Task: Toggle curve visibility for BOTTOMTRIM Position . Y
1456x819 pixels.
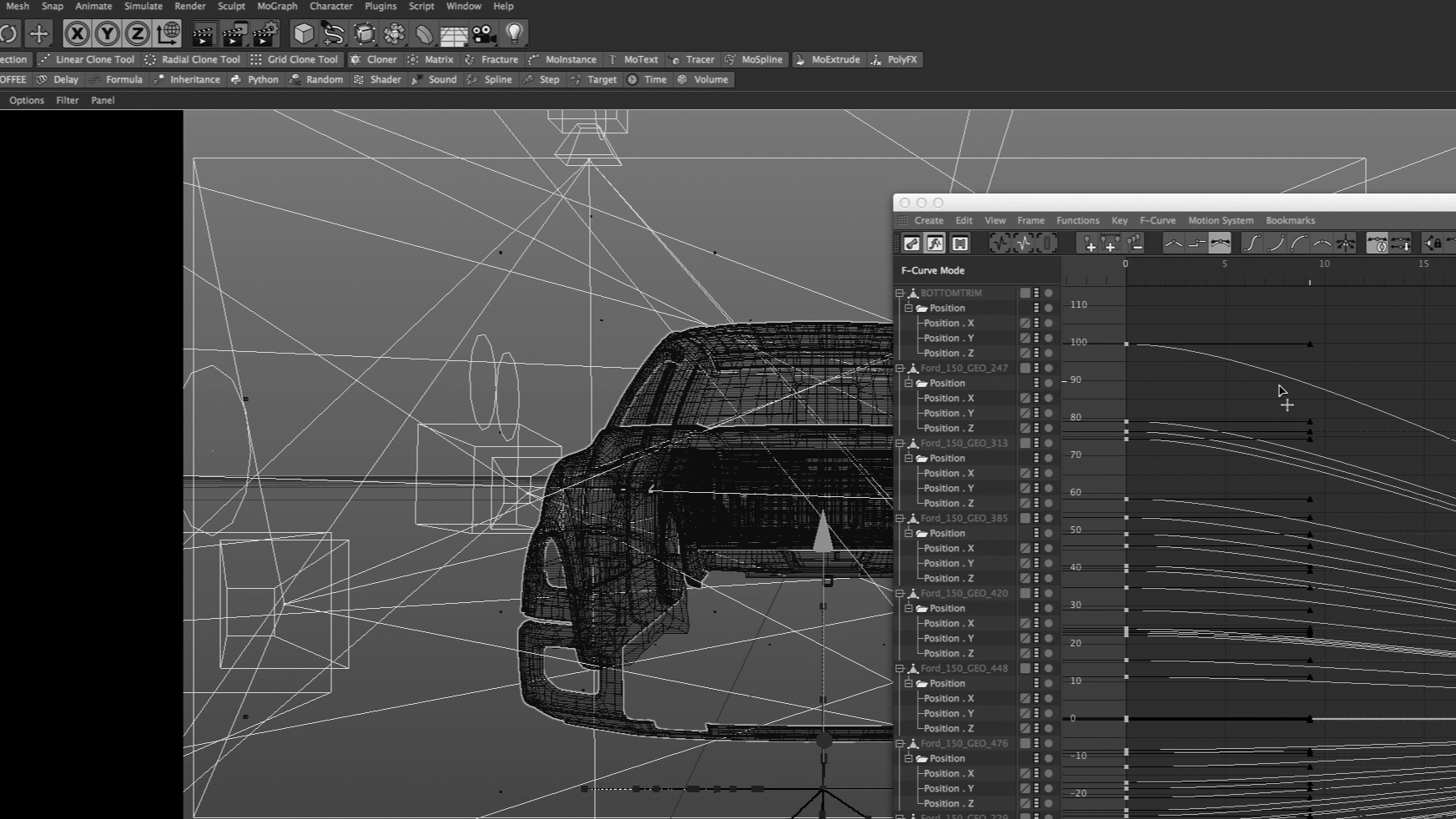Action: 1025,338
